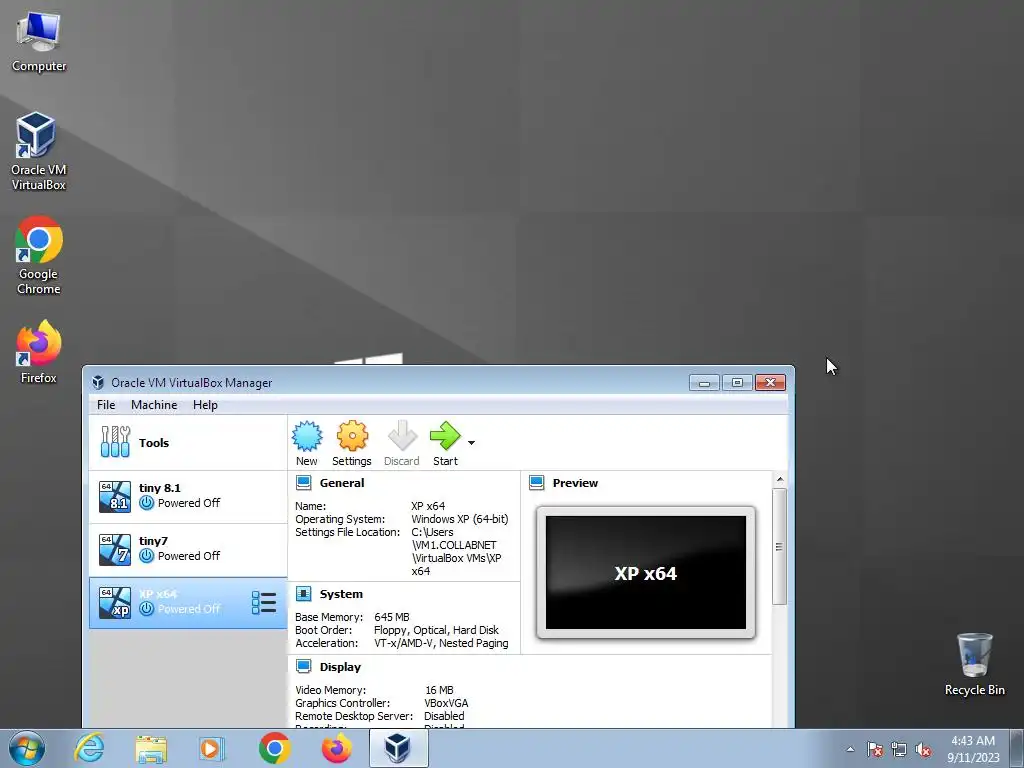Click the Action Center flag tray icon
This screenshot has height=768, width=1024.
coord(875,749)
